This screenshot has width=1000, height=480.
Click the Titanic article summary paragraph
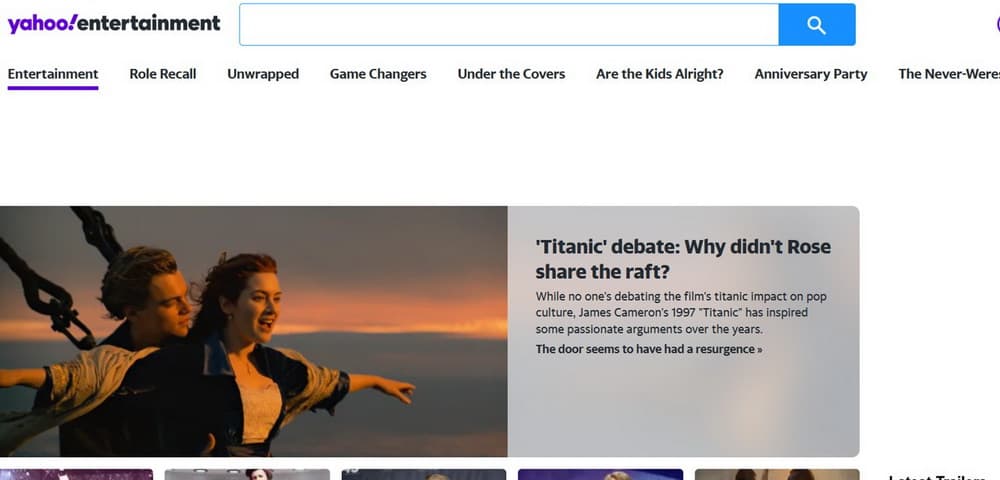[x=681, y=313]
